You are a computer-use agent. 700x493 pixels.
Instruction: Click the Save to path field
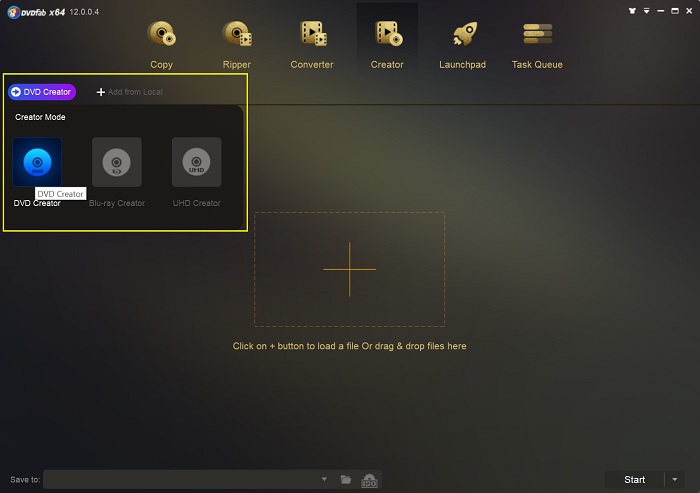pos(180,480)
